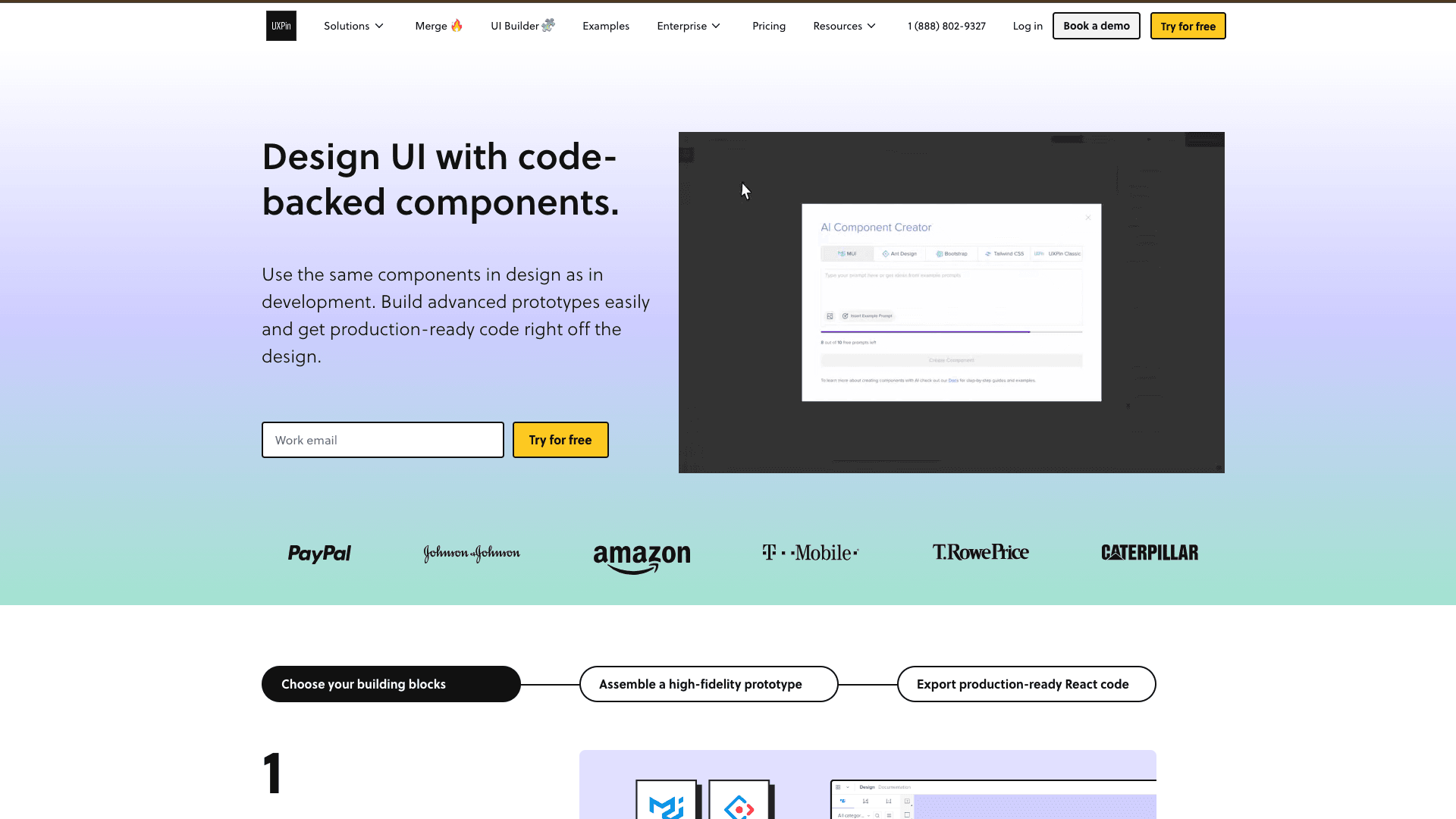Click the fire icon next to Merge

tap(457, 25)
